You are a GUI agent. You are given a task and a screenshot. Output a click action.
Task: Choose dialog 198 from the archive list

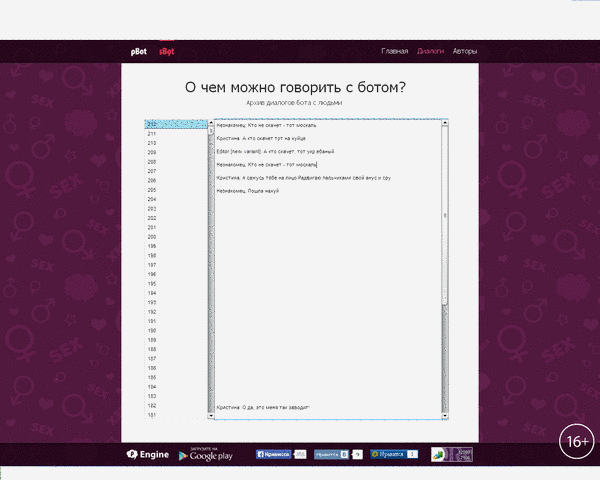[176, 255]
